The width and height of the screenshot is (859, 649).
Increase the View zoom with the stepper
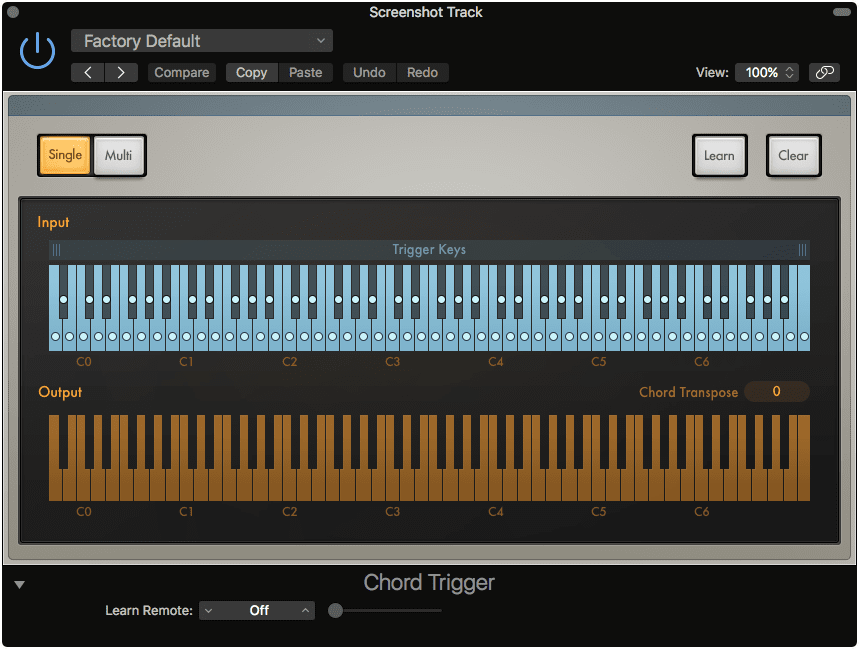click(790, 68)
